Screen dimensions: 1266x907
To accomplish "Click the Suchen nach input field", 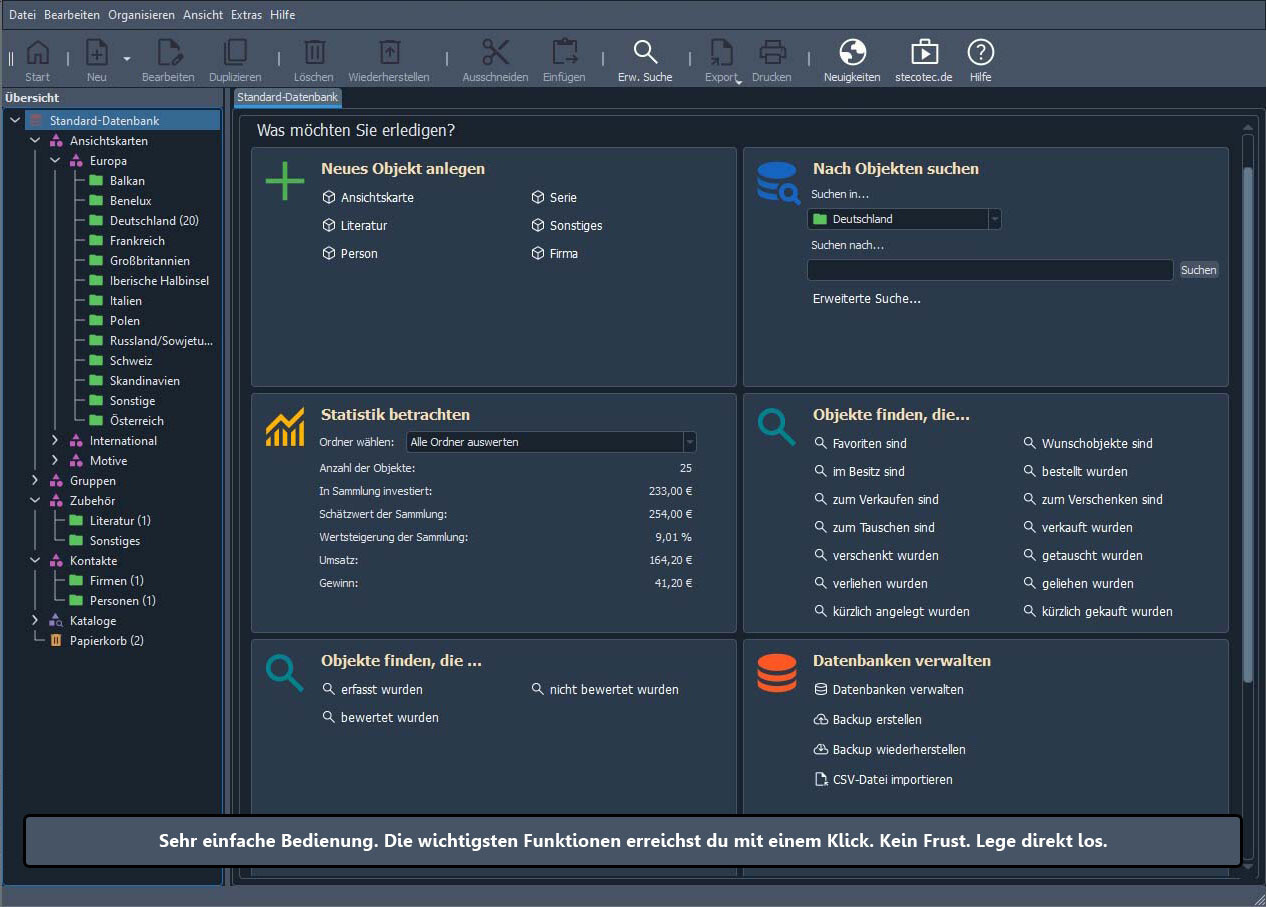I will [x=990, y=270].
